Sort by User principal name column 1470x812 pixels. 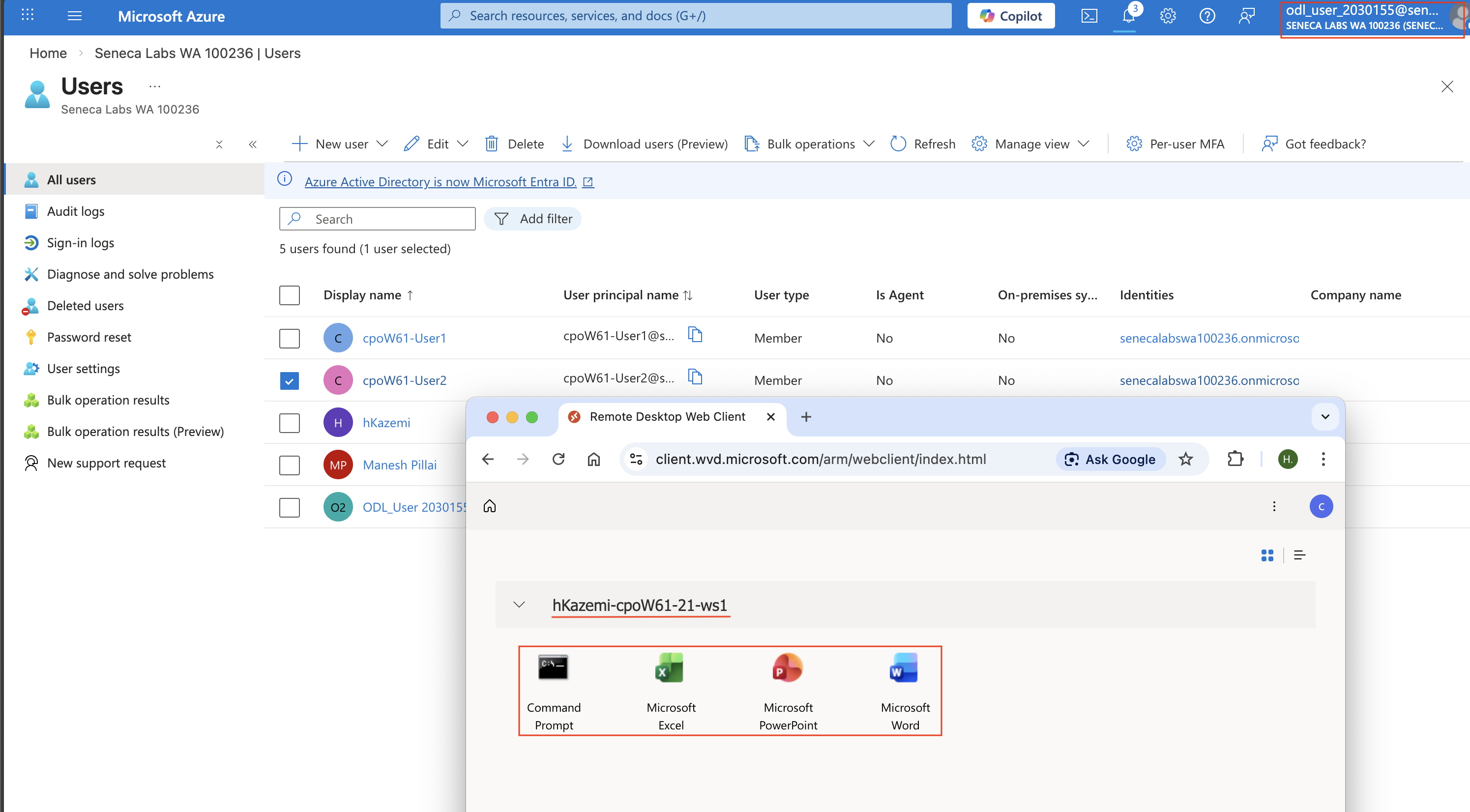click(628, 295)
